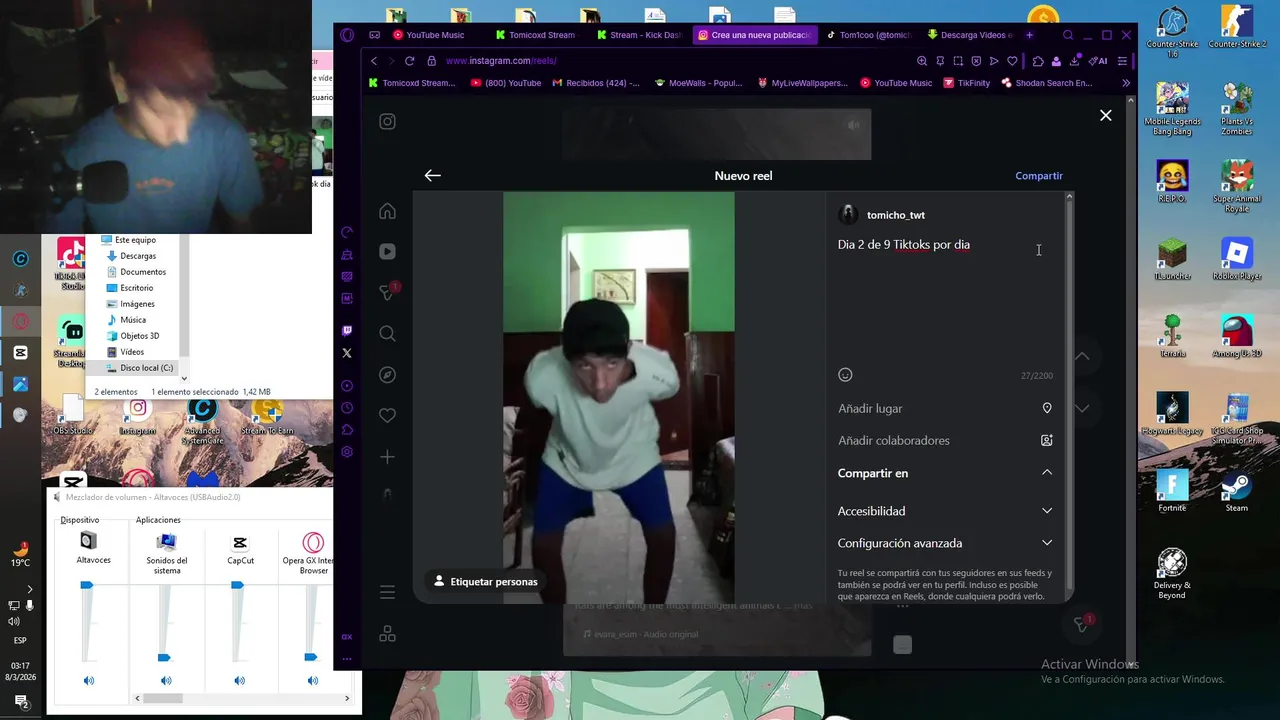Viewport: 1280px width, 720px height.
Task: Open a new browser tab with plus
Action: pos(1029,35)
